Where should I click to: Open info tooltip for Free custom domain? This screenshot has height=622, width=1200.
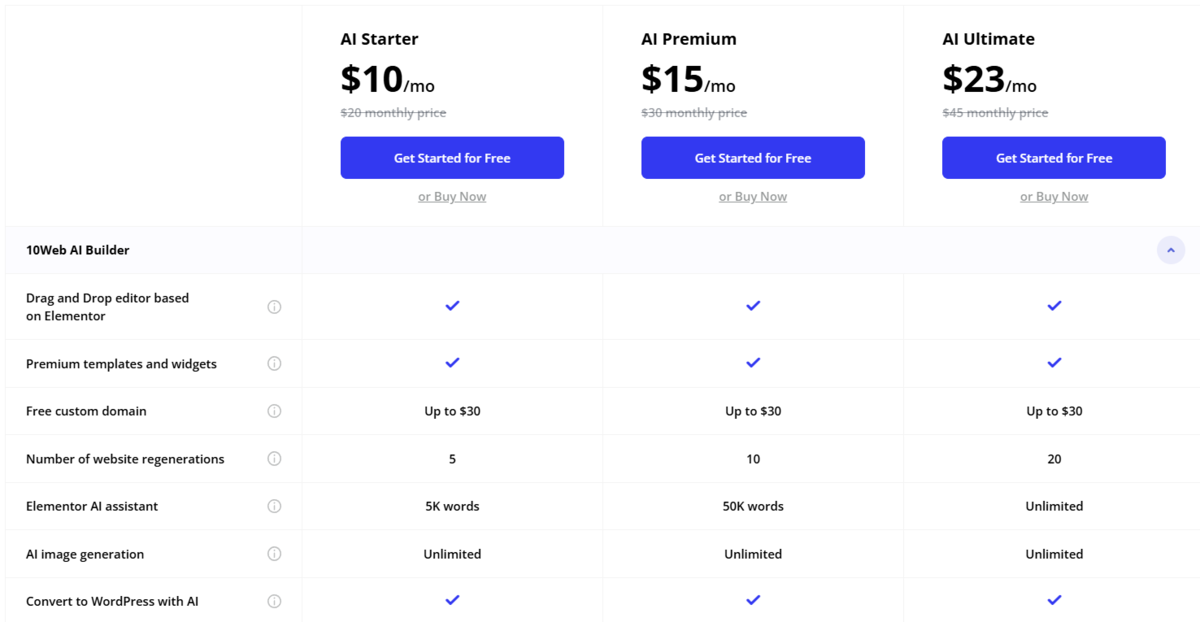[274, 411]
